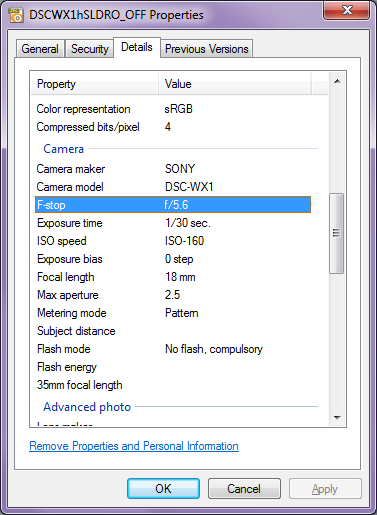Confirm with the OK button
377x515 pixels.
click(163, 489)
